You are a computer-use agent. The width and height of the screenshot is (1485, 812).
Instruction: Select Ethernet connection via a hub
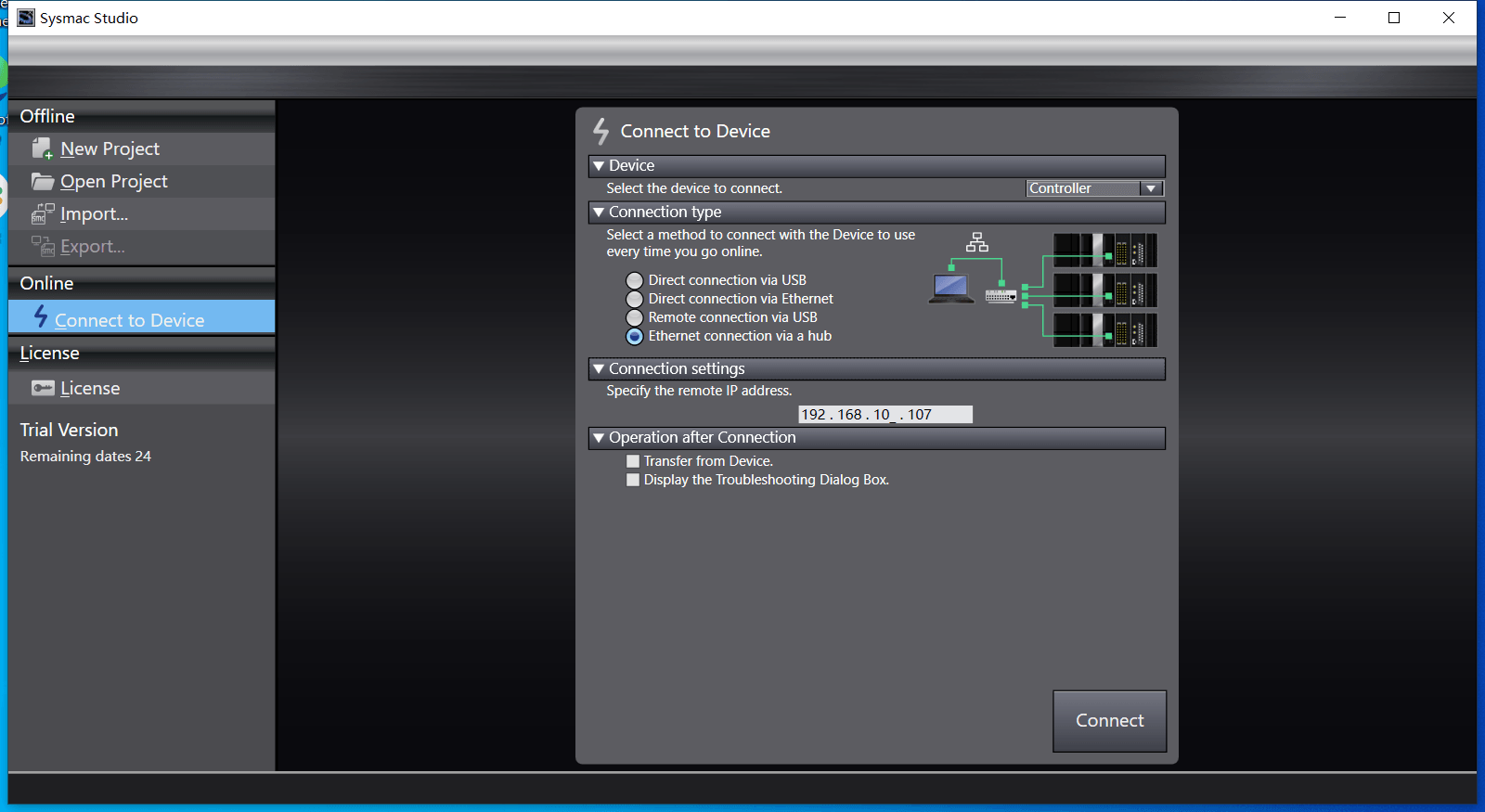635,336
